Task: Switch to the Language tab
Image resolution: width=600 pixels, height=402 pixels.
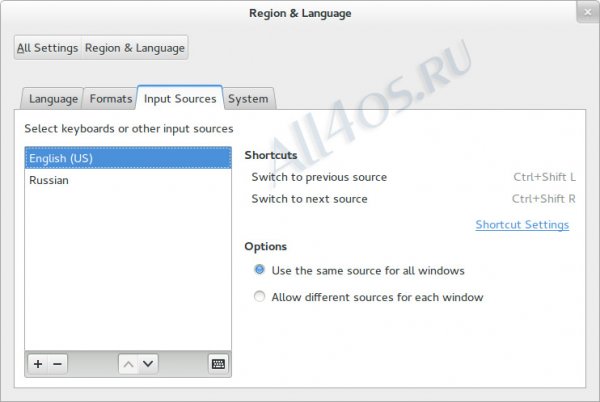Action: point(53,99)
